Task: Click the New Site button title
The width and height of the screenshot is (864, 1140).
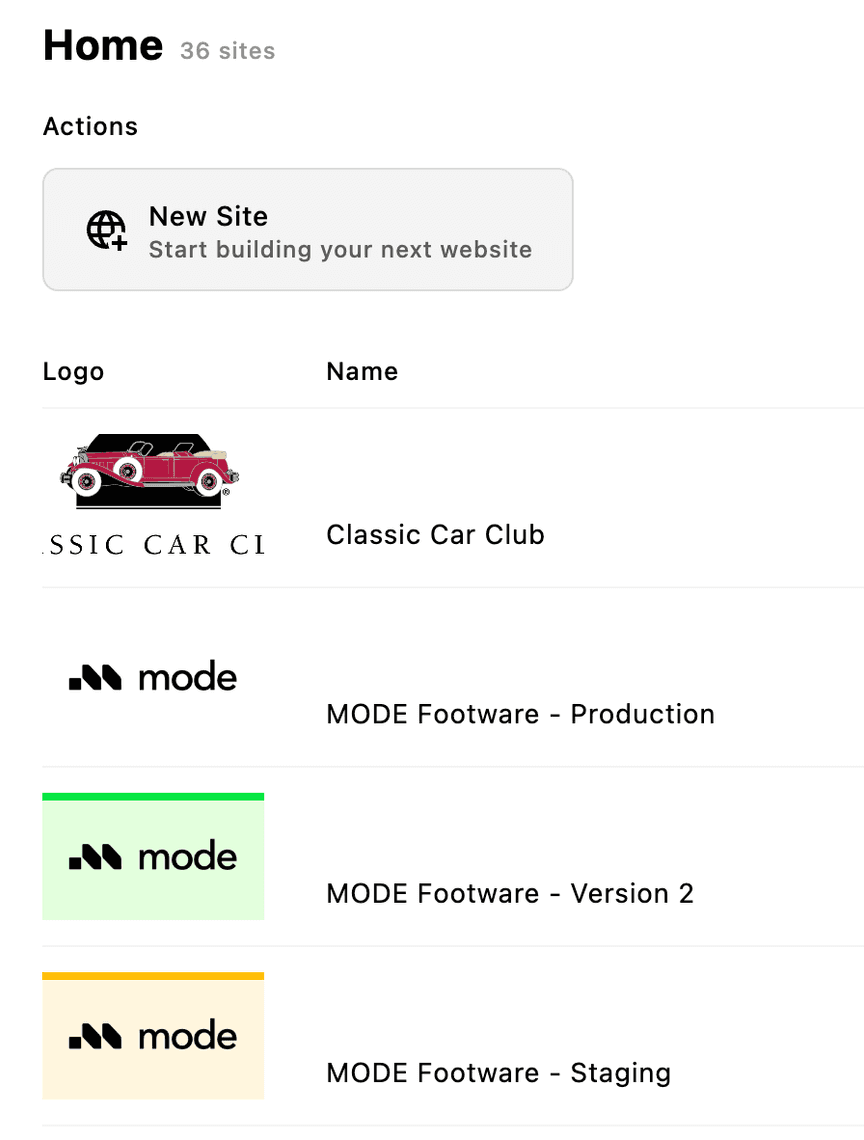Action: click(208, 216)
